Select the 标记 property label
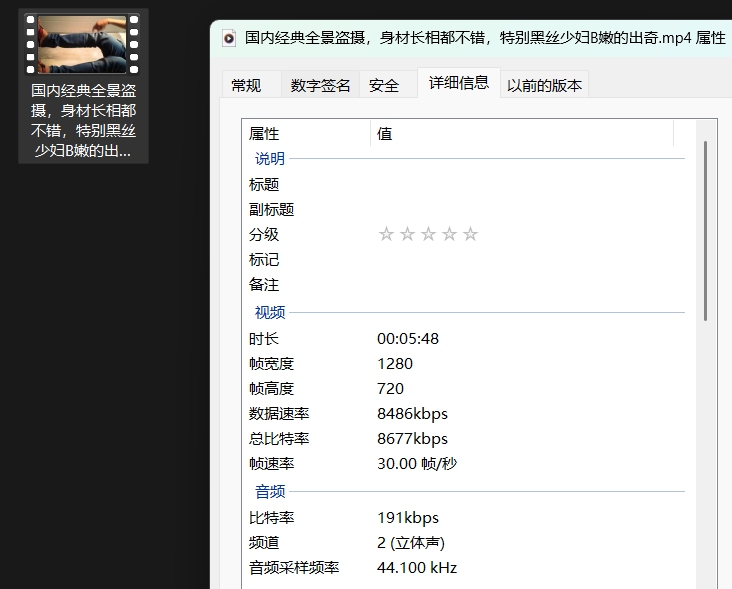Image resolution: width=732 pixels, height=589 pixels. click(x=264, y=259)
